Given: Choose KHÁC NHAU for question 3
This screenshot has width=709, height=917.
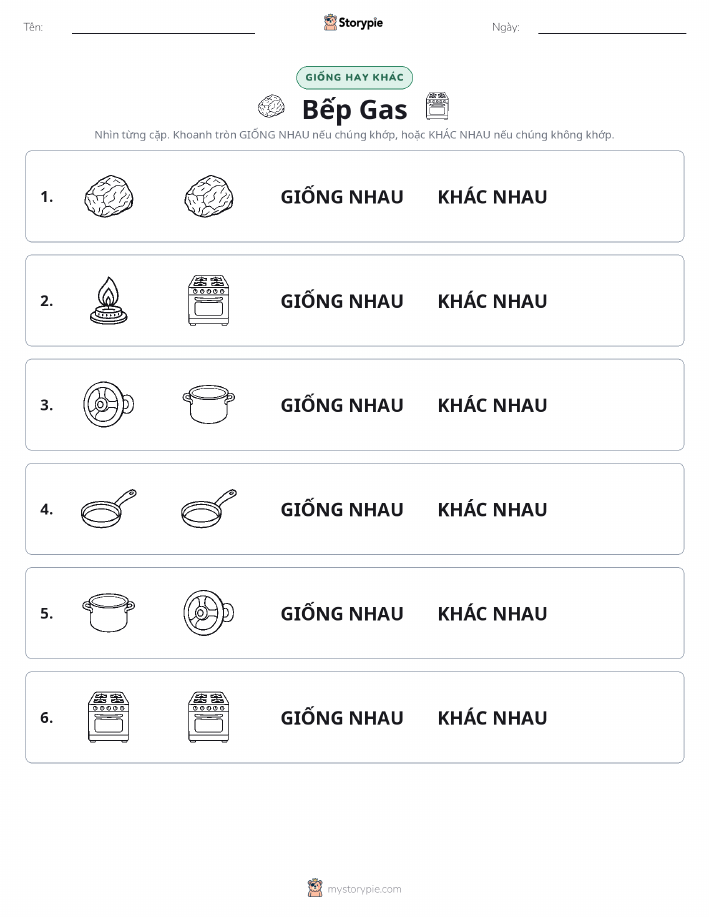Looking at the screenshot, I should pos(493,405).
